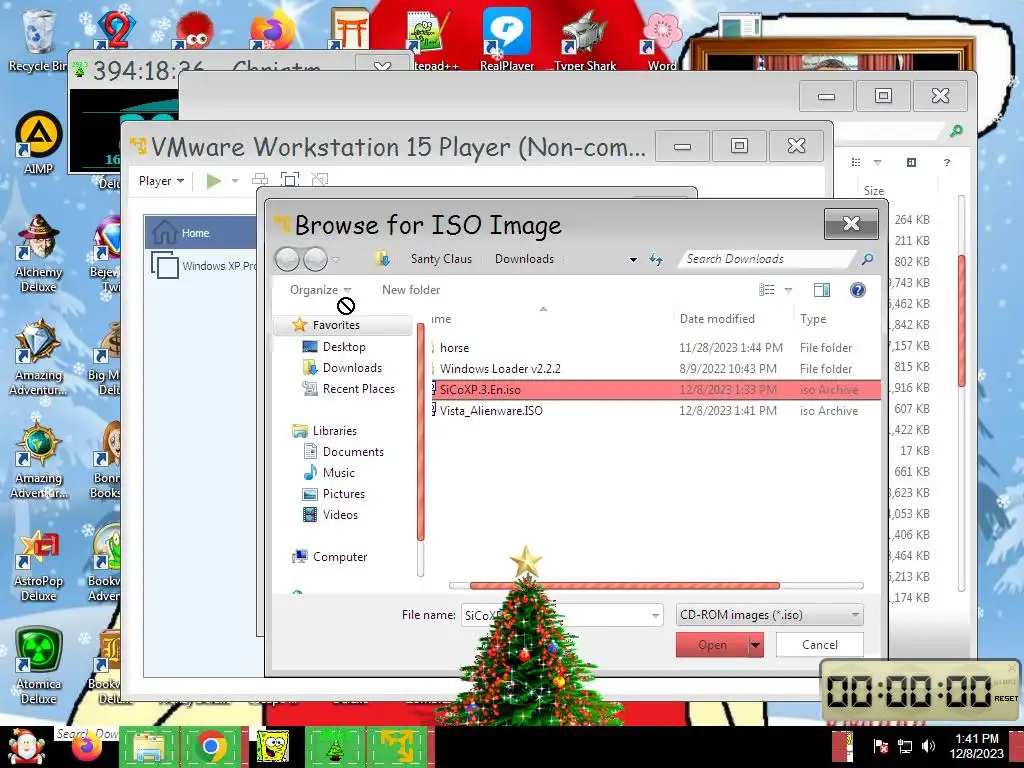Select Windows XP Pro virtual machine entry

[202, 266]
